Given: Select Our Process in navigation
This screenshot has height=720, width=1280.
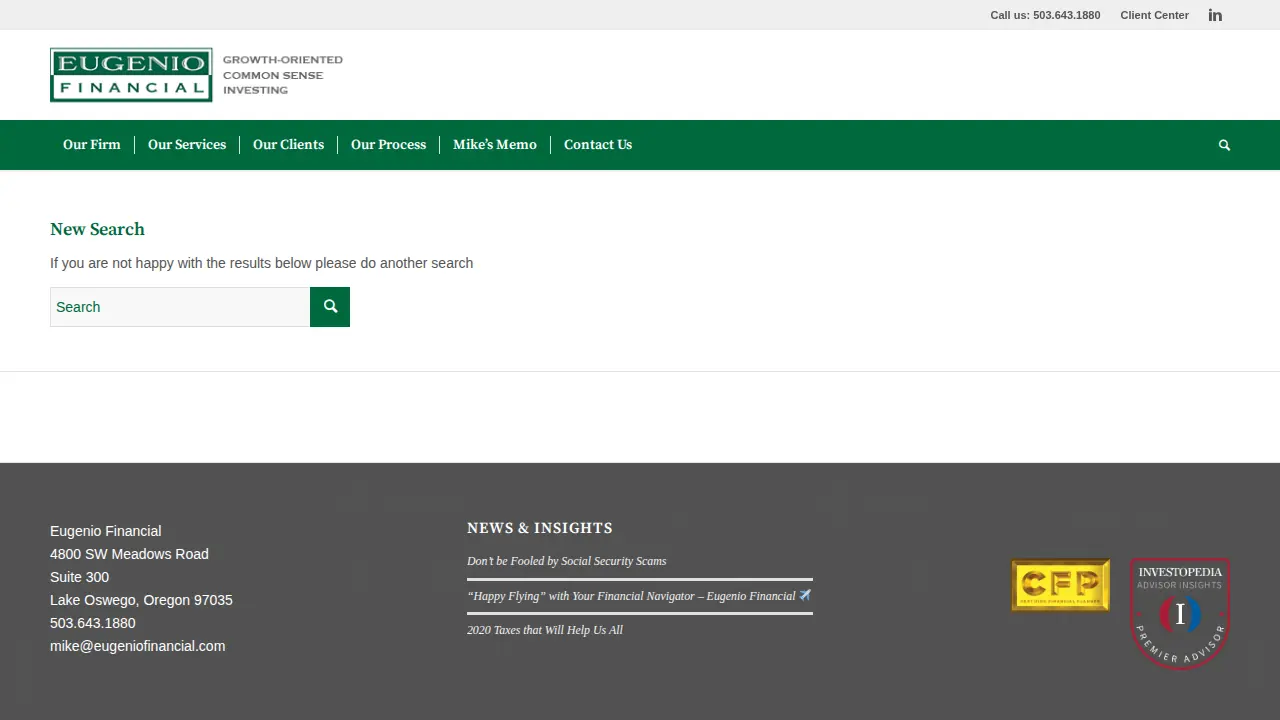Looking at the screenshot, I should pyautogui.click(x=388, y=145).
